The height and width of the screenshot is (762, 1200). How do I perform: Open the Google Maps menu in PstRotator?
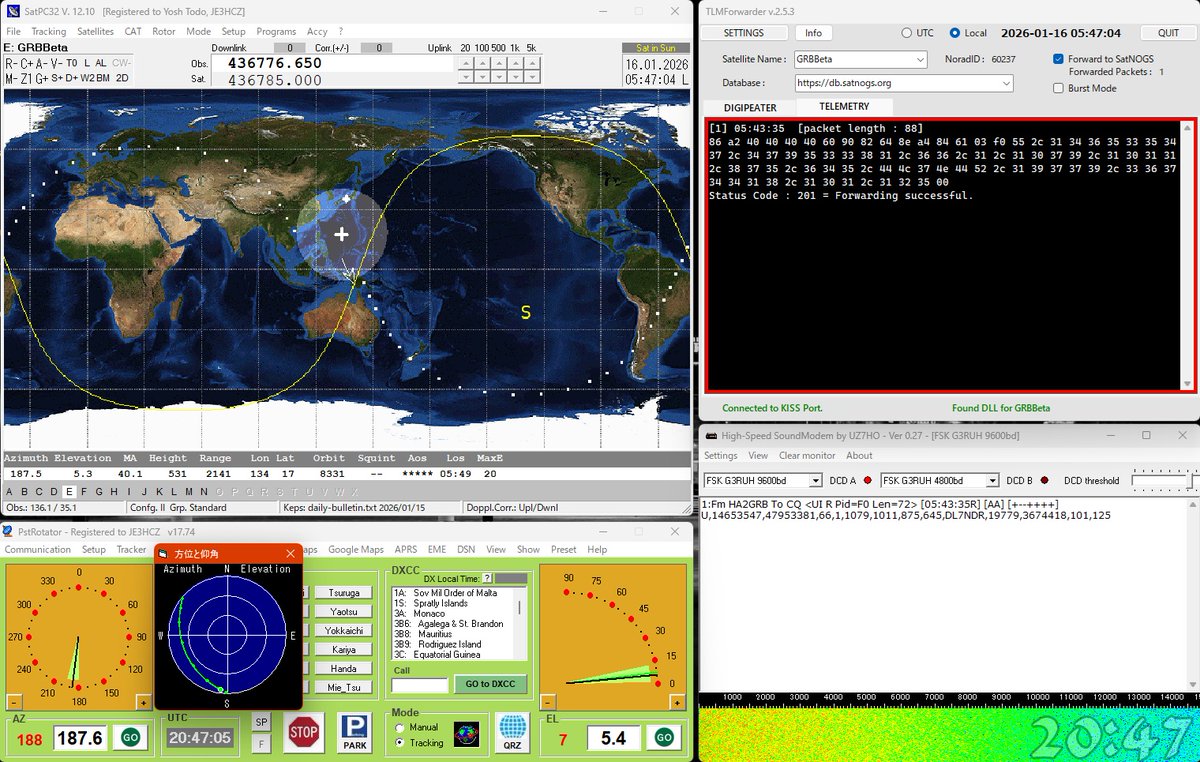tap(356, 549)
